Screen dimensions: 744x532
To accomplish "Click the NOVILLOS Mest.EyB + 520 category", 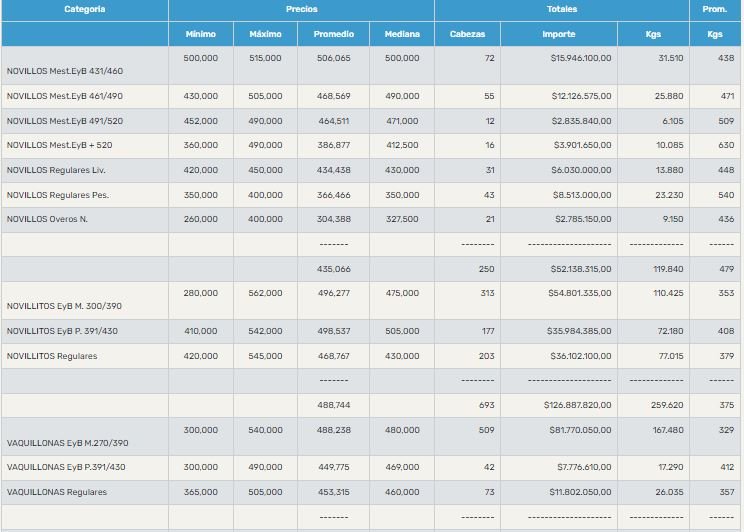I will tap(61, 146).
